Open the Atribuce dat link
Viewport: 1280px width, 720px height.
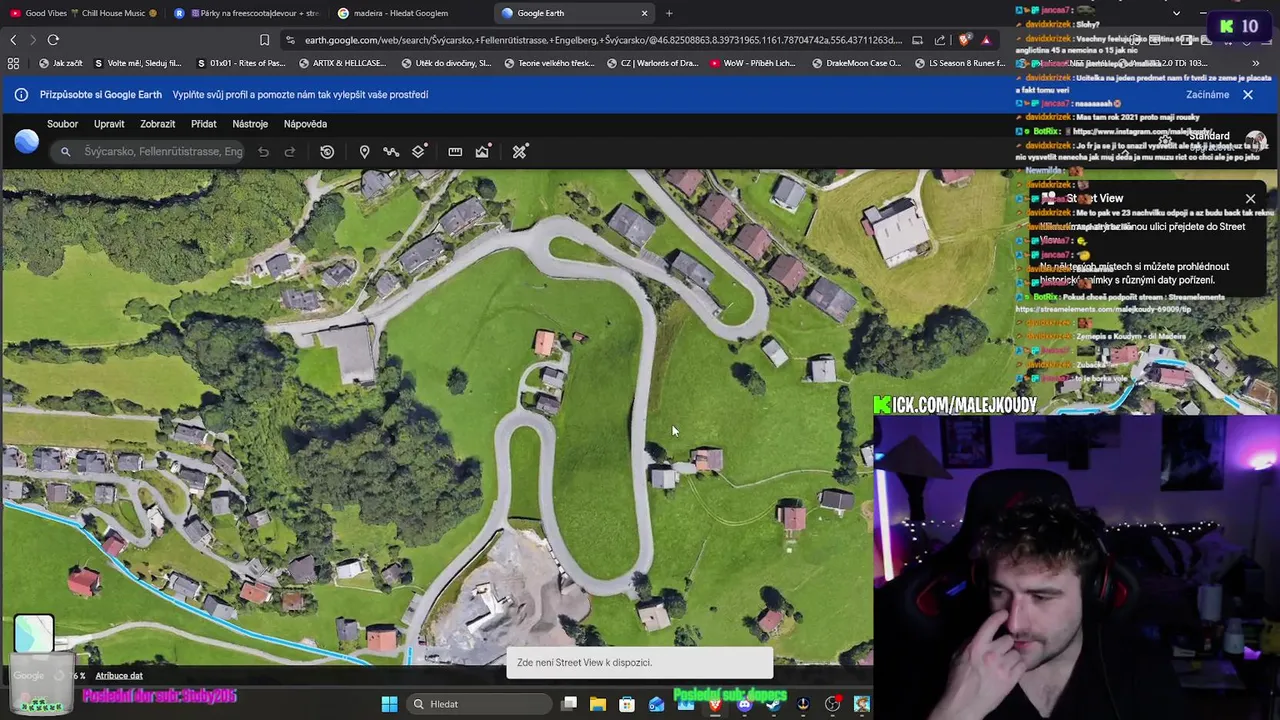point(119,676)
